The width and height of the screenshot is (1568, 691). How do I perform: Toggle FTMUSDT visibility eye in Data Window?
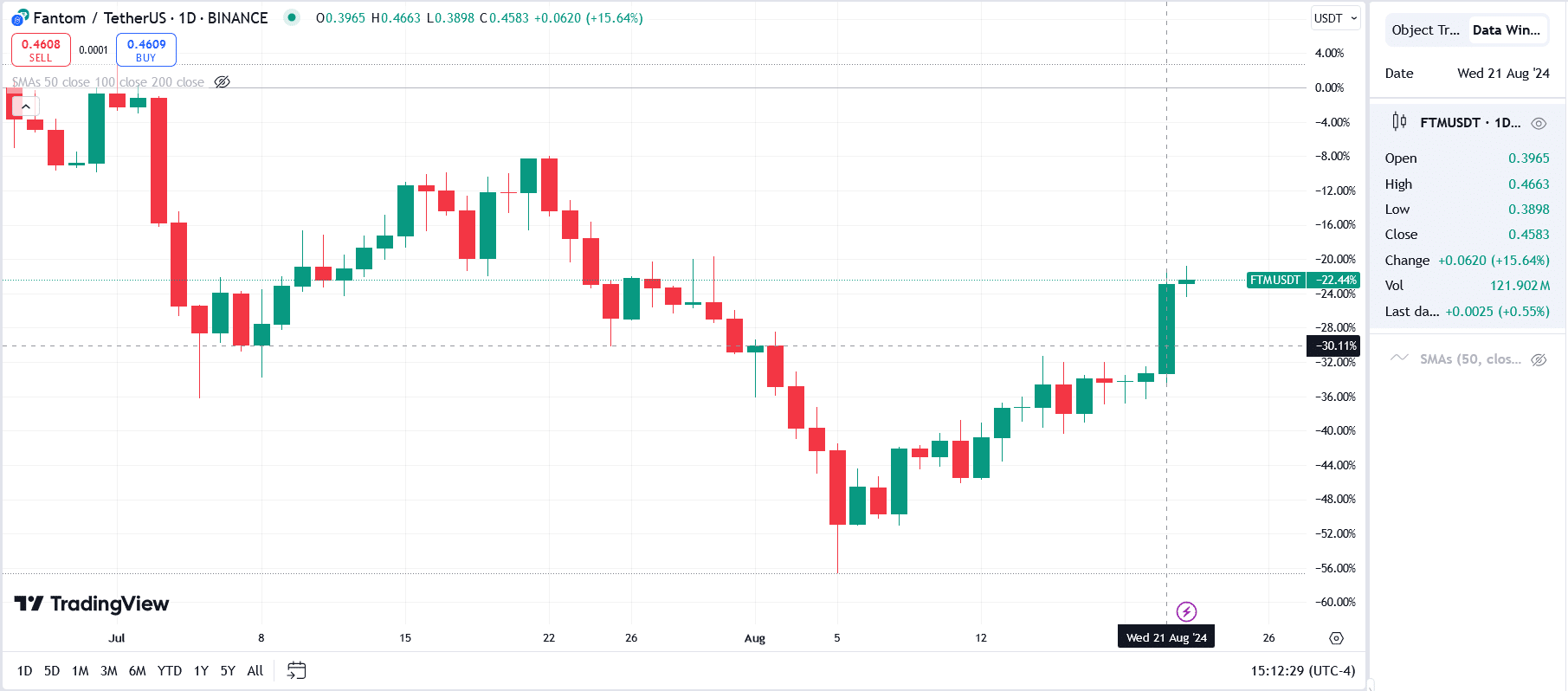pos(1539,123)
